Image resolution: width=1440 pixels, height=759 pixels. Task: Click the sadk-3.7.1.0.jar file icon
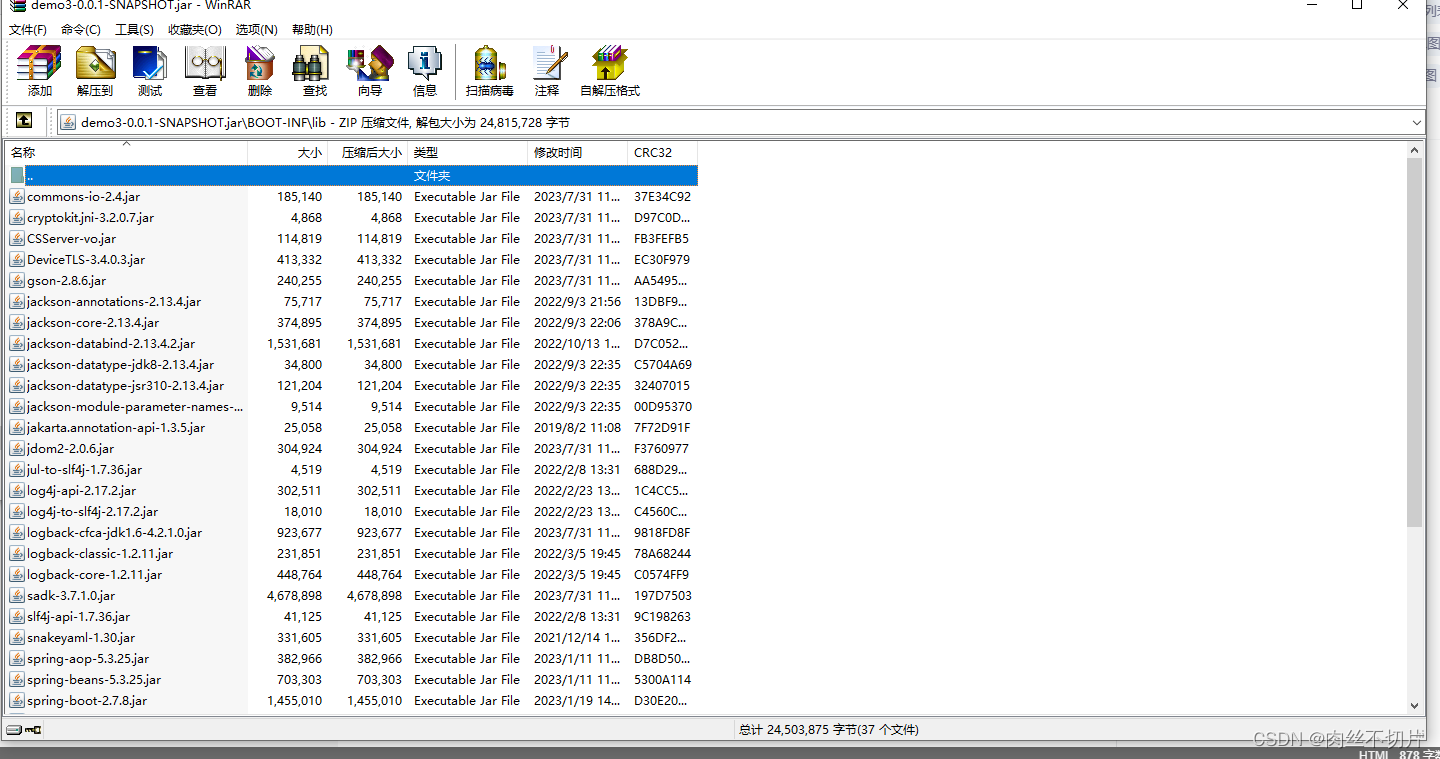pos(17,596)
